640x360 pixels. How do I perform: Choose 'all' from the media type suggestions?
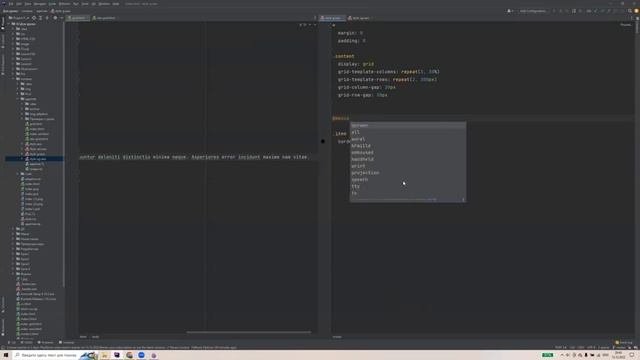(x=407, y=132)
